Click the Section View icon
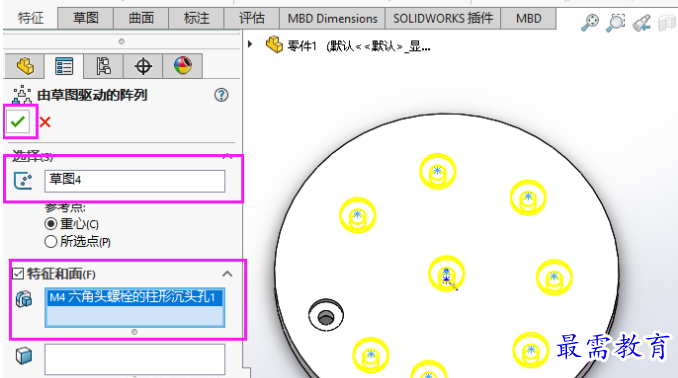 667,22
